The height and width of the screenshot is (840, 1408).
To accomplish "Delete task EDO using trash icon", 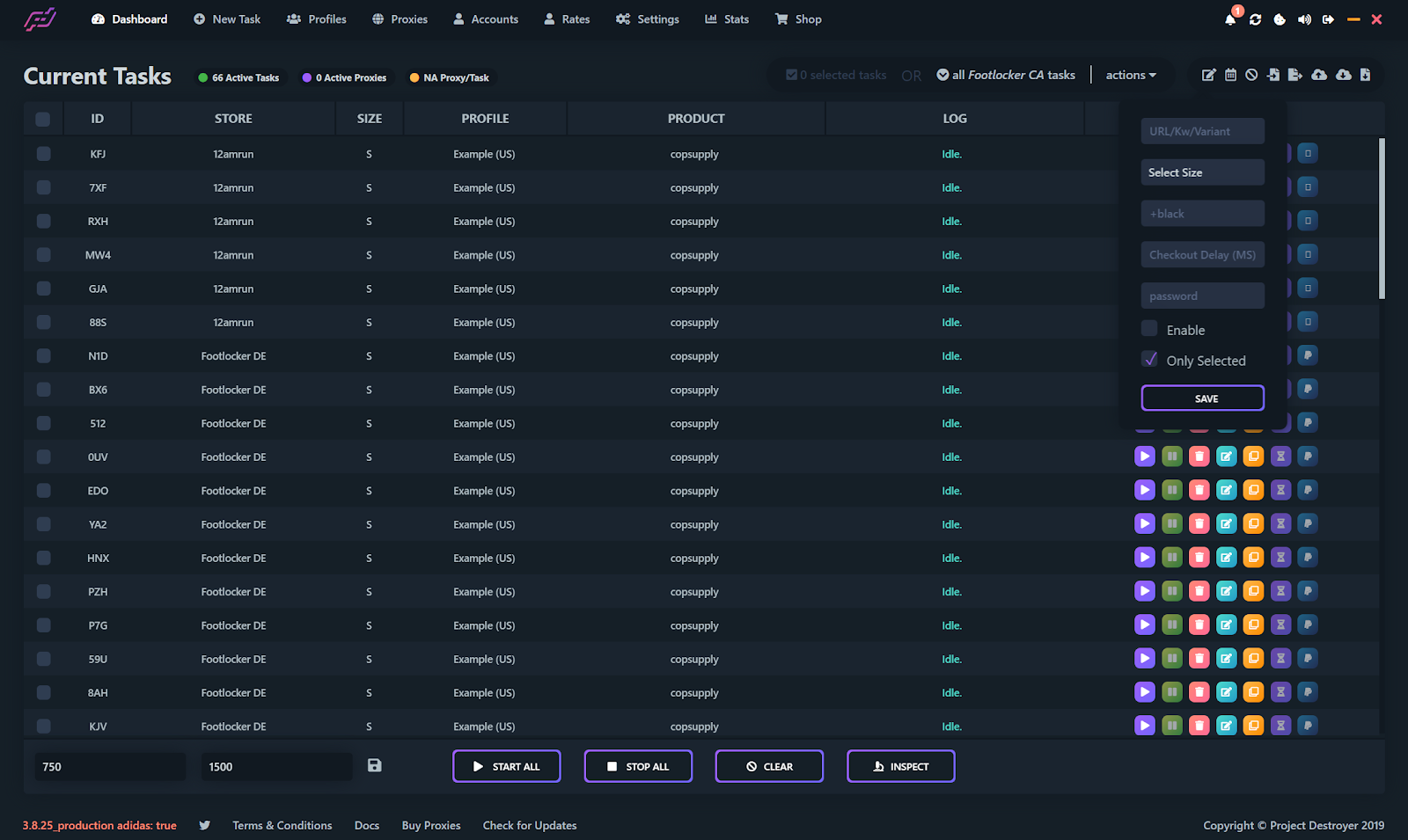I will (1199, 490).
